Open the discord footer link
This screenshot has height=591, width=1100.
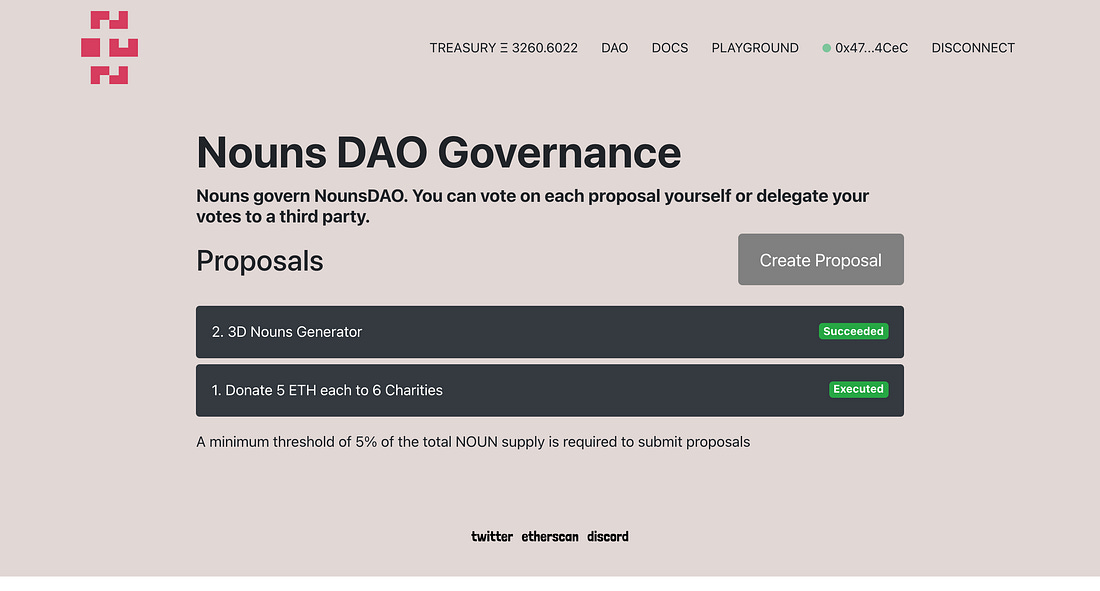(608, 537)
